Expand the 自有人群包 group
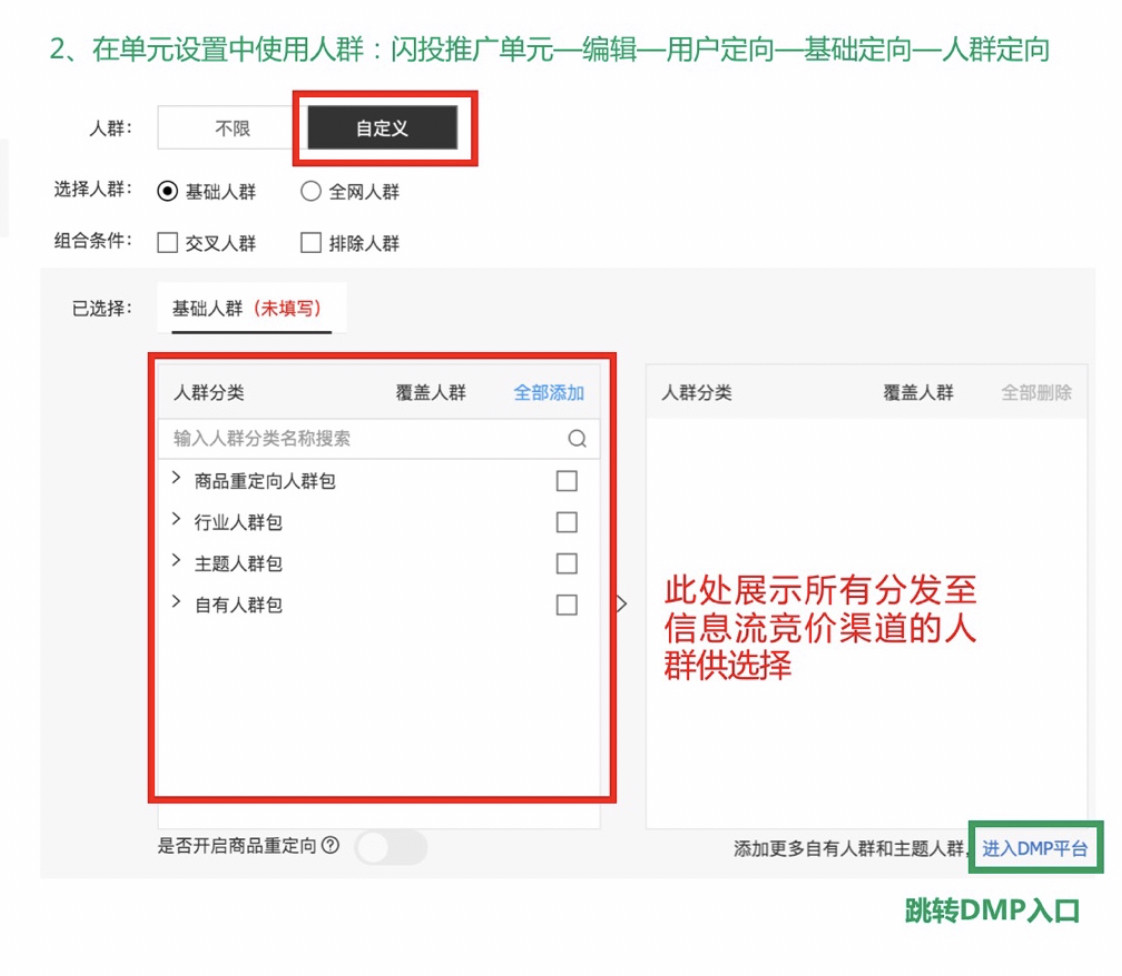The width and height of the screenshot is (1122, 976). click(x=177, y=602)
